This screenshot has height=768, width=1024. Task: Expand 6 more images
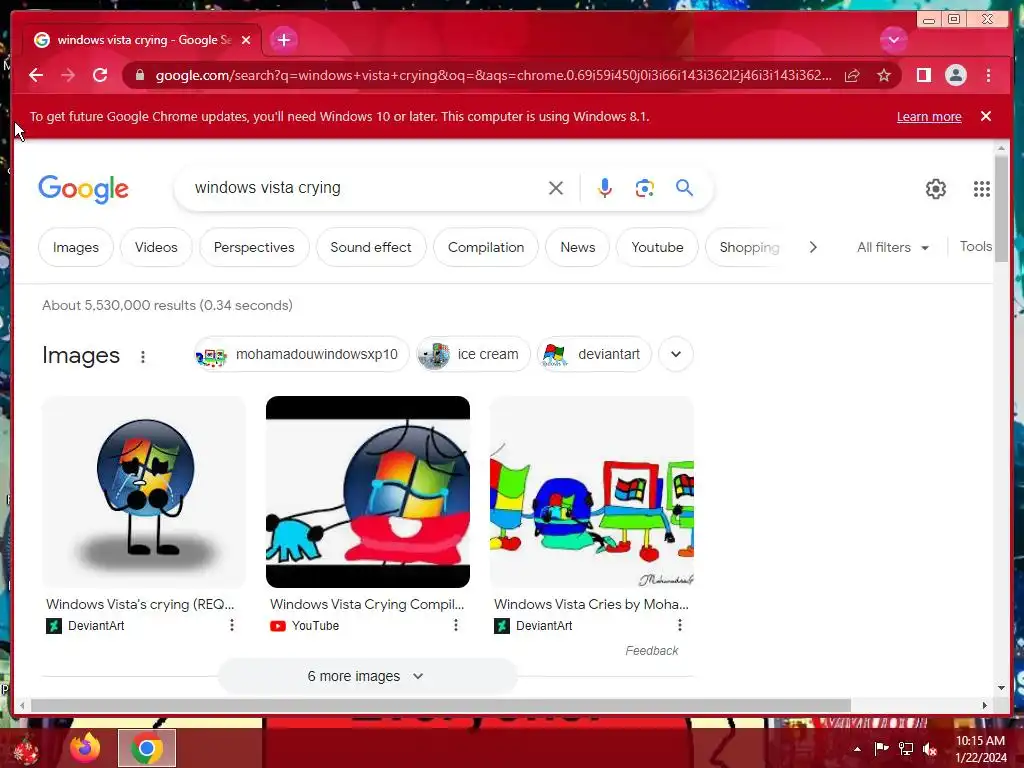[x=367, y=676]
